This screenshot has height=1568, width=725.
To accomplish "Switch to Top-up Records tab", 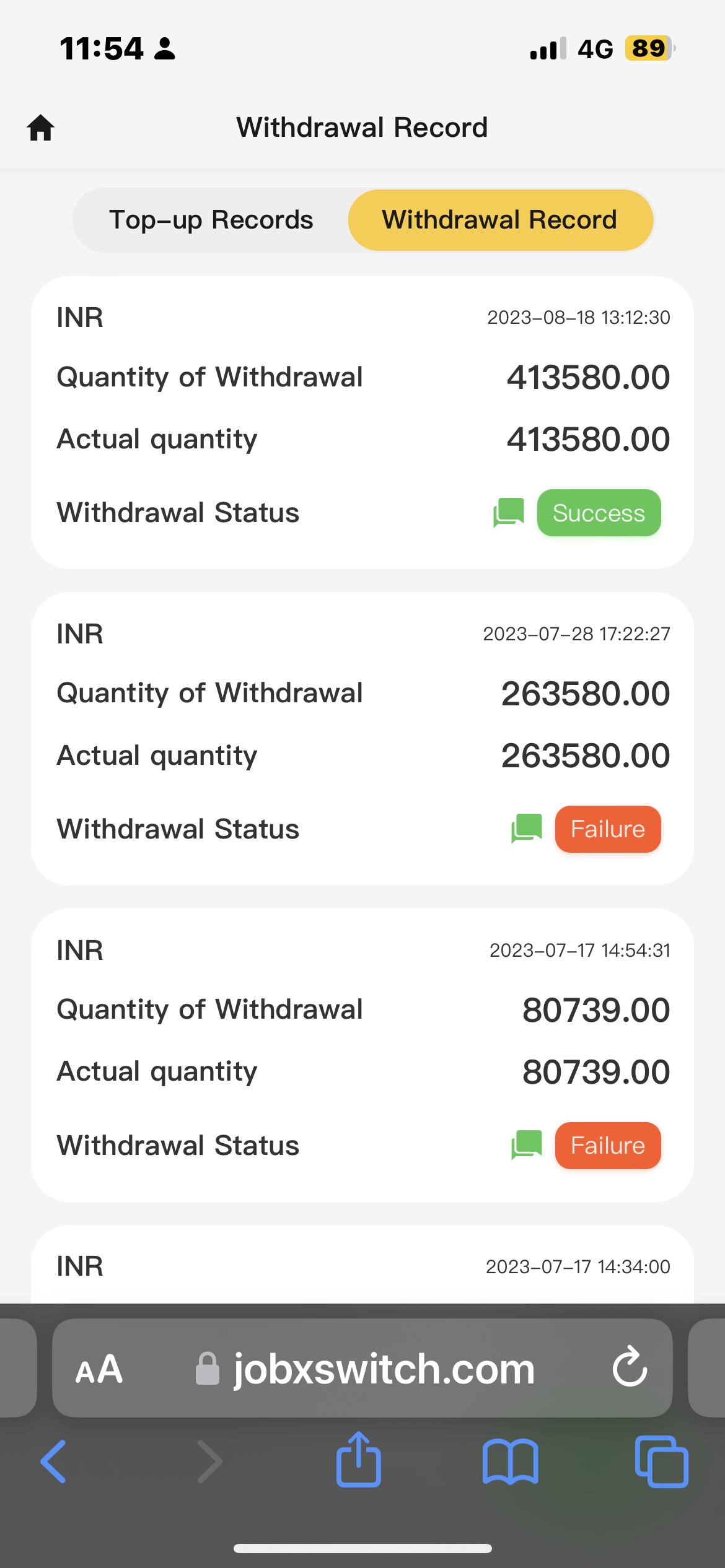I will point(211,220).
